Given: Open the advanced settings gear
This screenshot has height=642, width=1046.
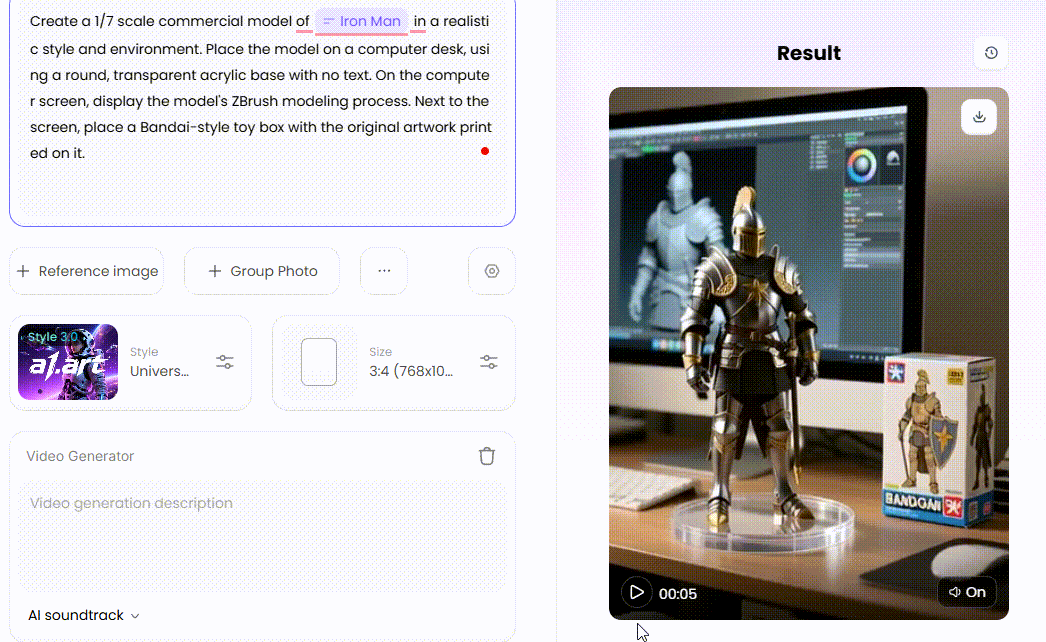Looking at the screenshot, I should [x=491, y=270].
